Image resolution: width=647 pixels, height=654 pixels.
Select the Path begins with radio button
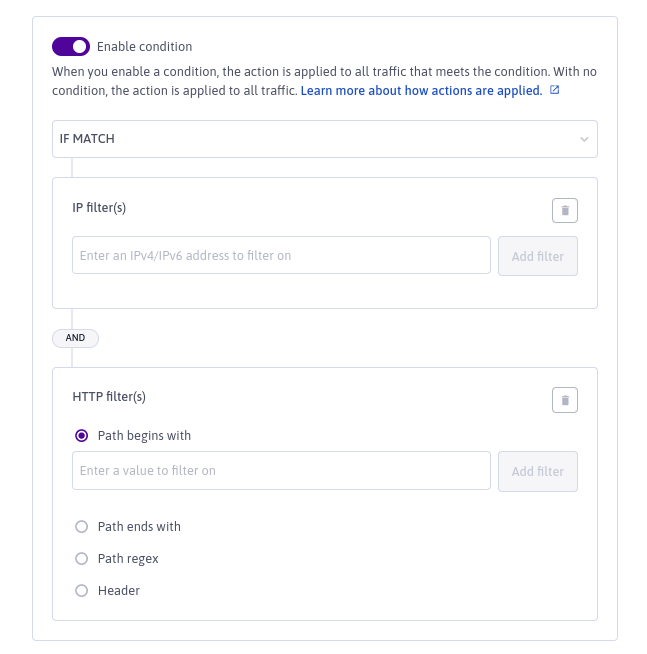(82, 436)
